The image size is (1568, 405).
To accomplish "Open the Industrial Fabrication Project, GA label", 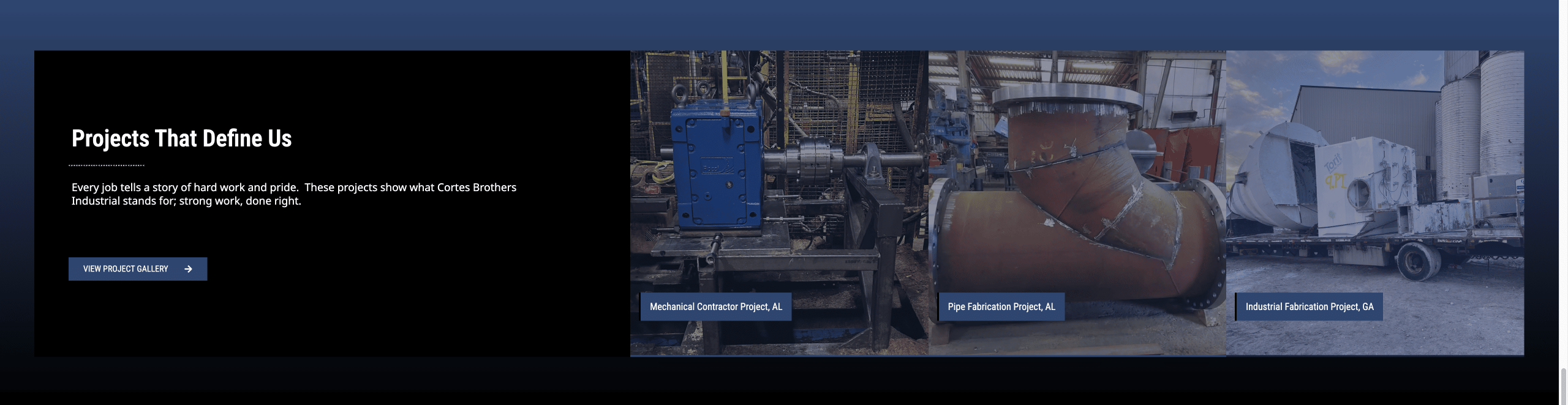I will click(x=1309, y=307).
